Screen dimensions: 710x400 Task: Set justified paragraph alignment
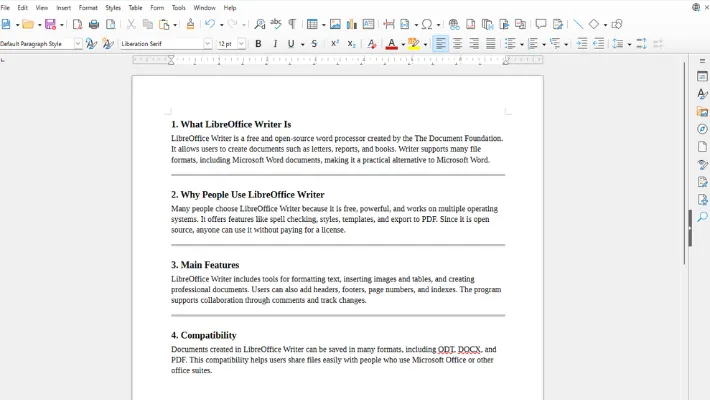click(490, 43)
